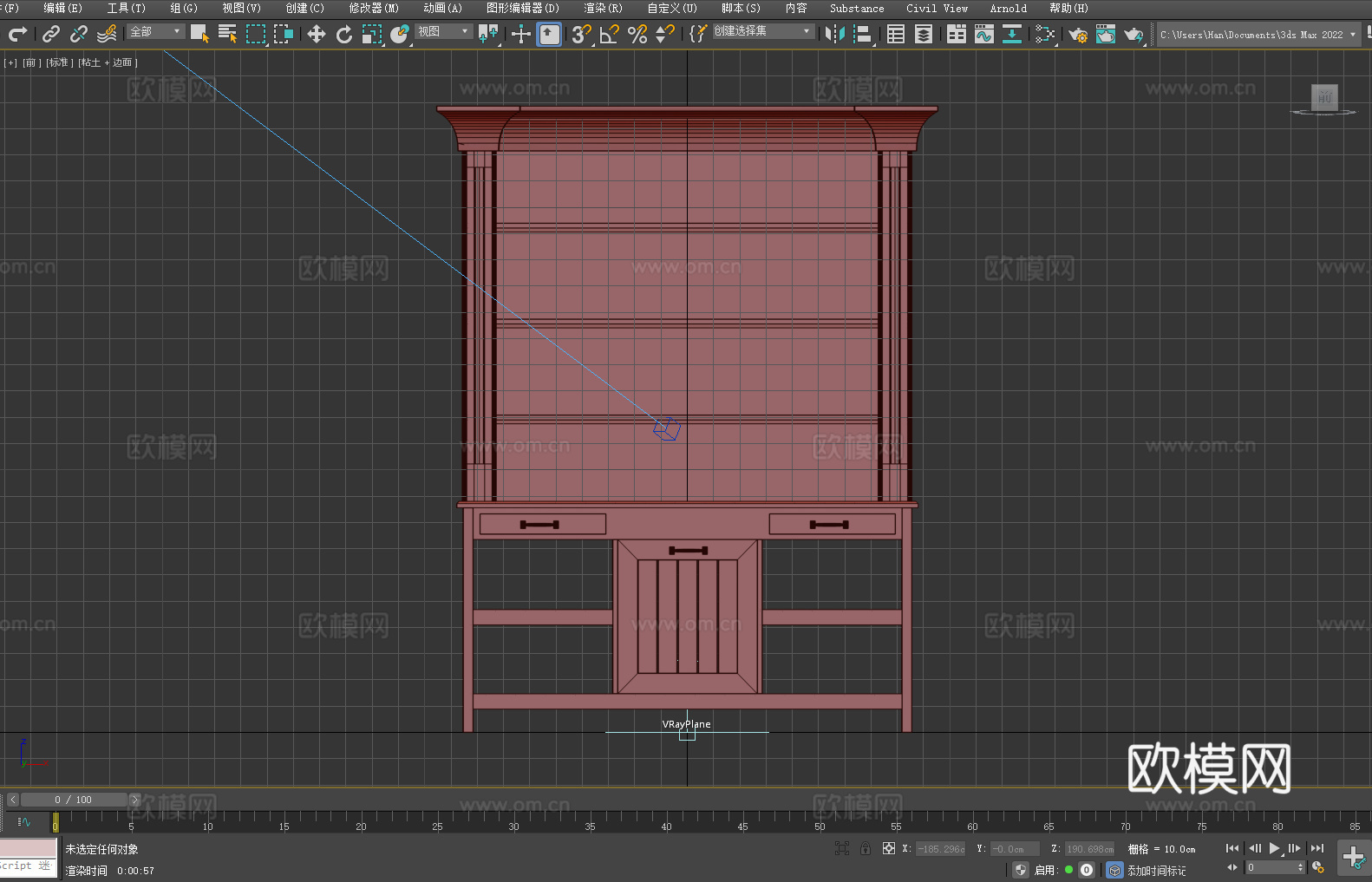This screenshot has width=1372, height=882.
Task: Open the mini curve editor toggle
Action: (24, 821)
